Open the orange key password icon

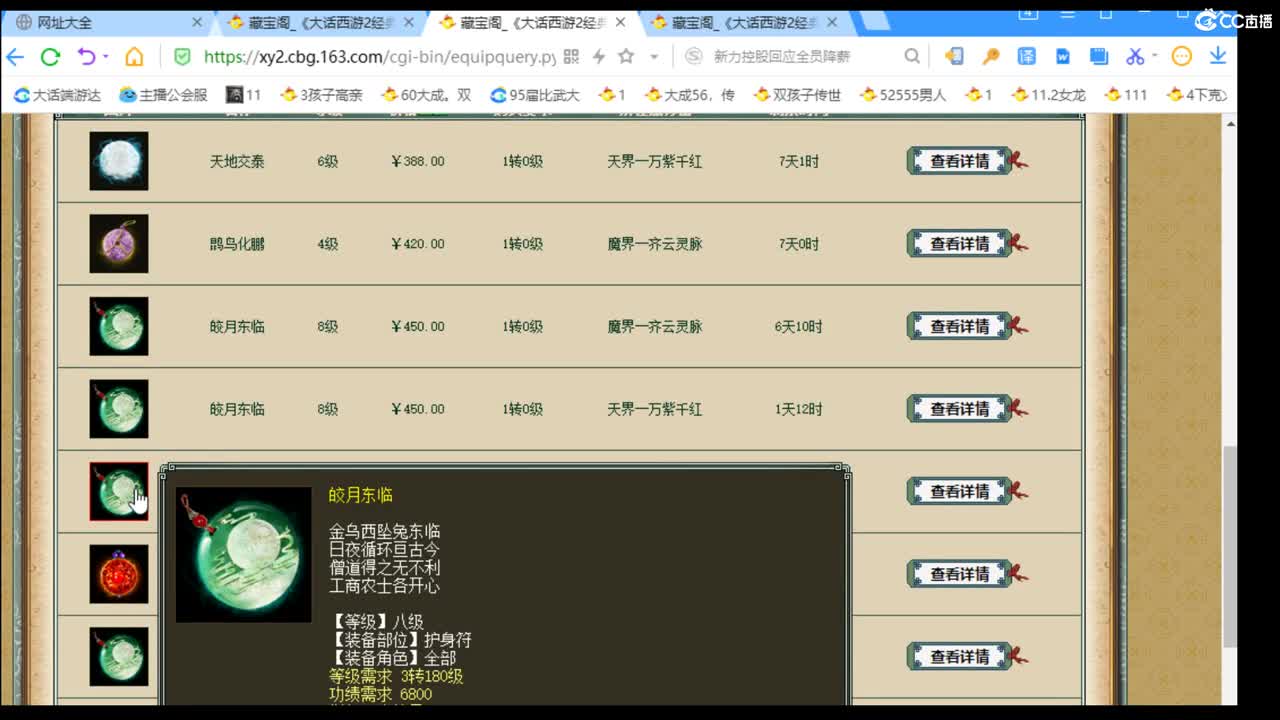click(991, 57)
